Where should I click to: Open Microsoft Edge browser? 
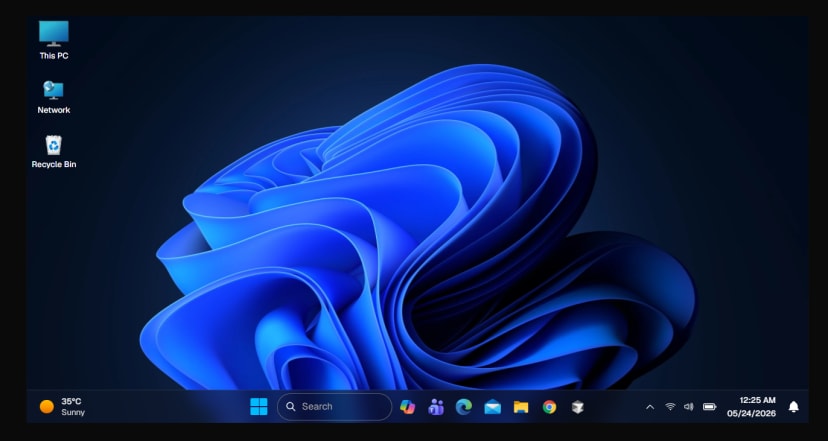point(464,407)
